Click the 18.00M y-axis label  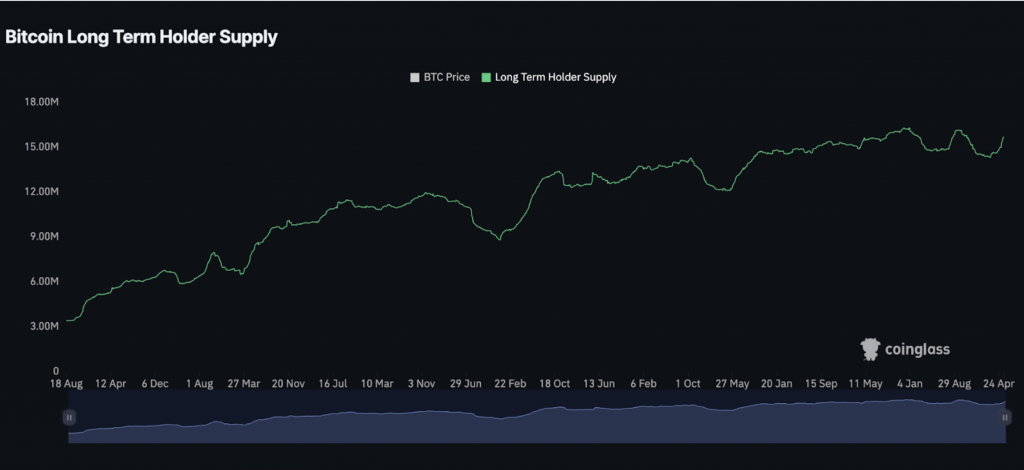(43, 102)
